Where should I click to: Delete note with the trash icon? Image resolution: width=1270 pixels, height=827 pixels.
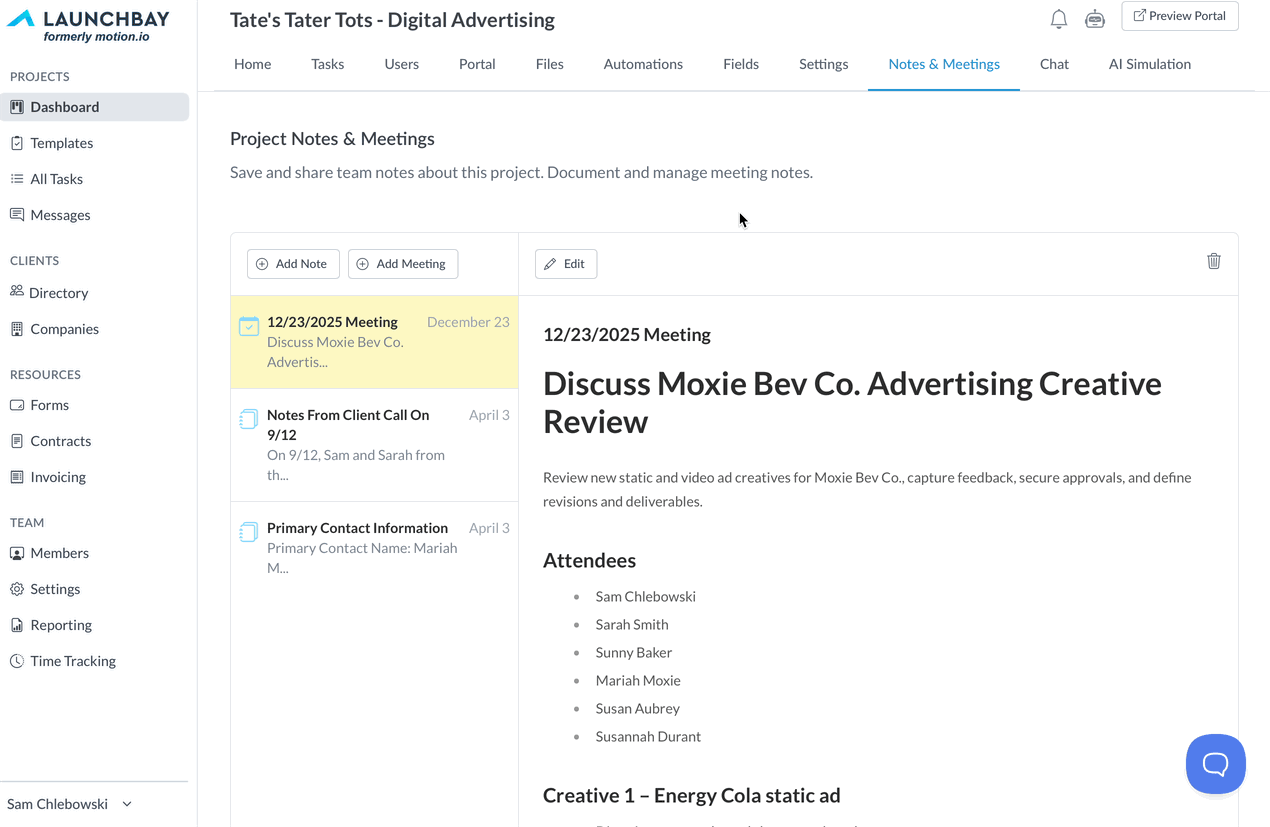coord(1214,261)
